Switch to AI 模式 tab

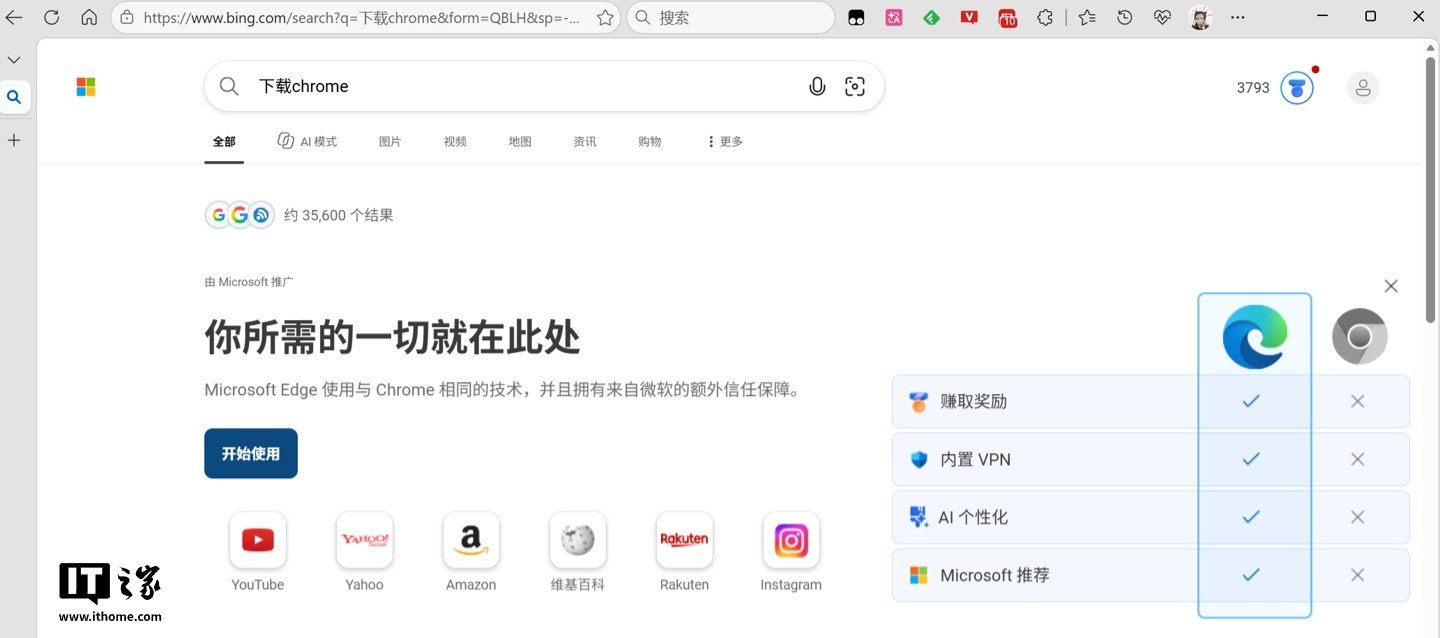[308, 142]
